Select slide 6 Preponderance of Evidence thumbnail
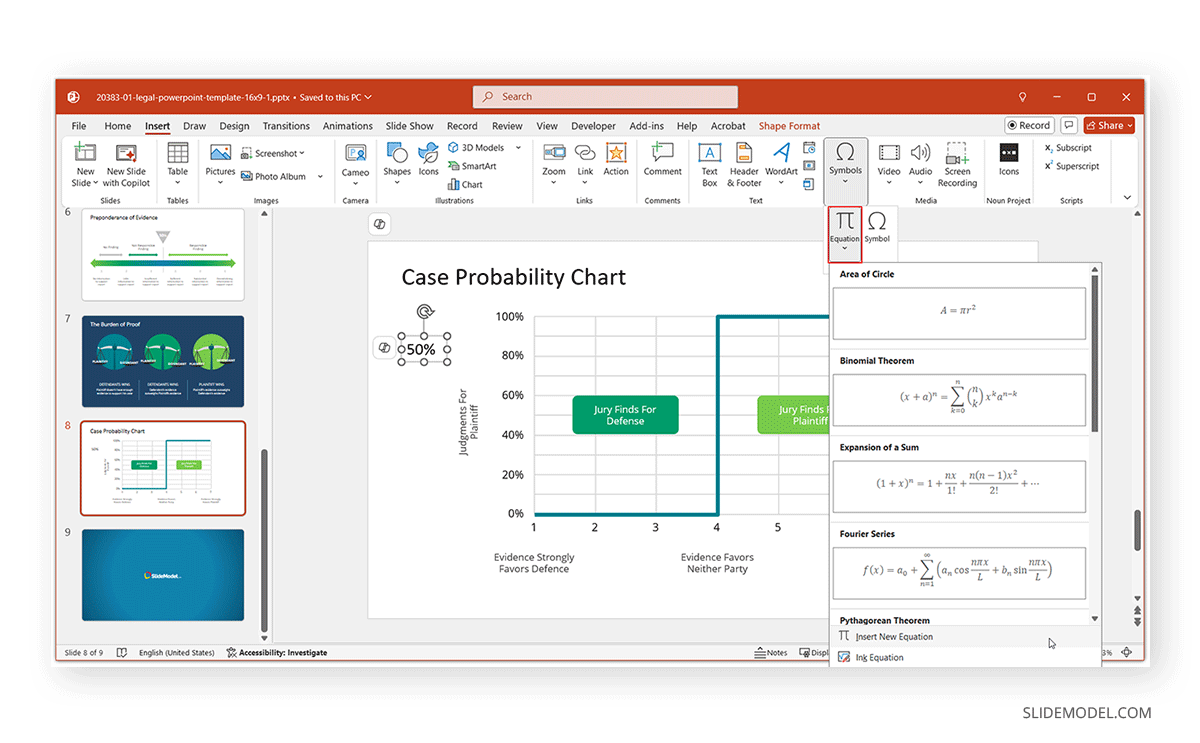 (163, 254)
